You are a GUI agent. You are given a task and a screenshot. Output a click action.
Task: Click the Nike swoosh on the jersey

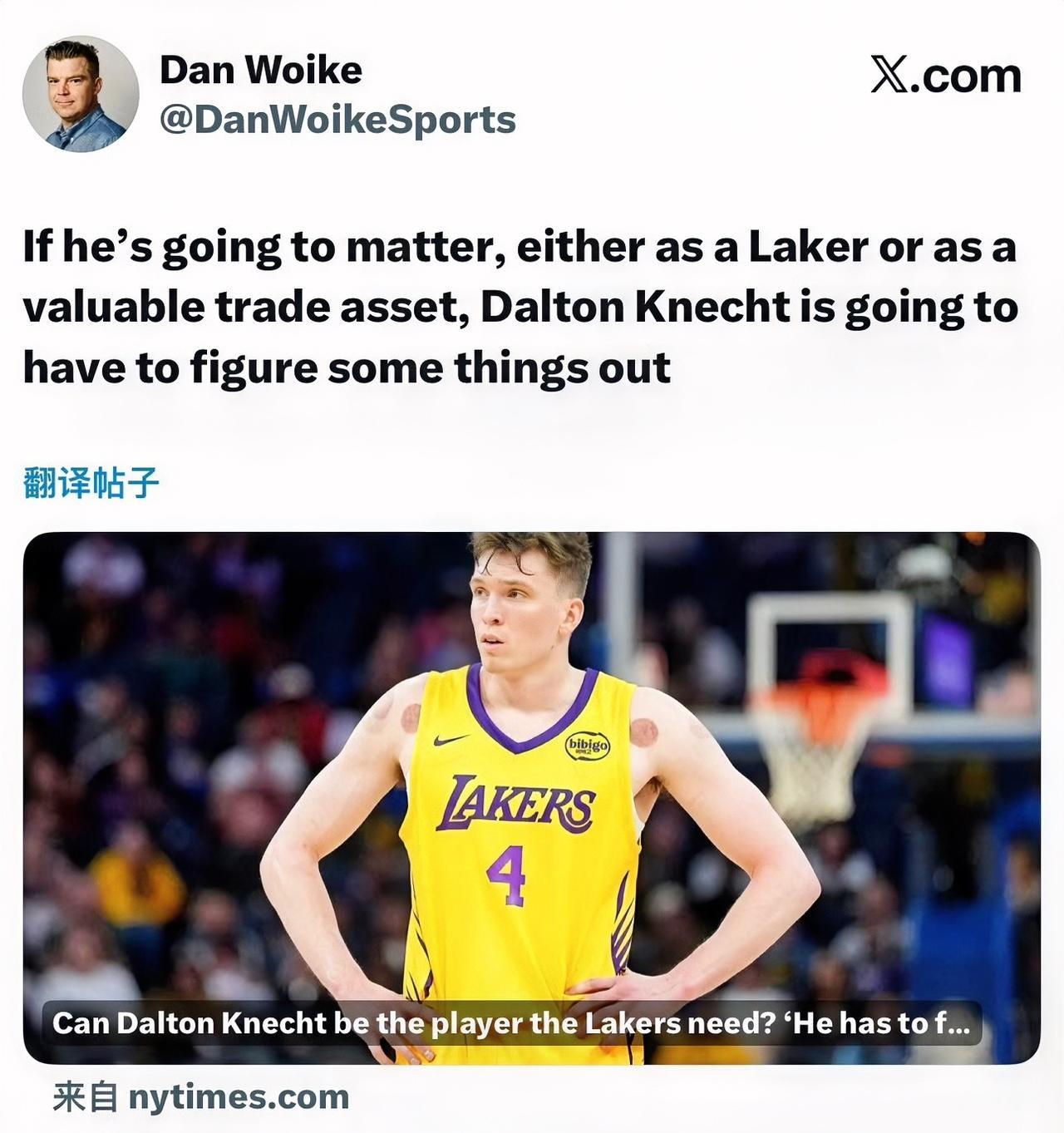(451, 740)
